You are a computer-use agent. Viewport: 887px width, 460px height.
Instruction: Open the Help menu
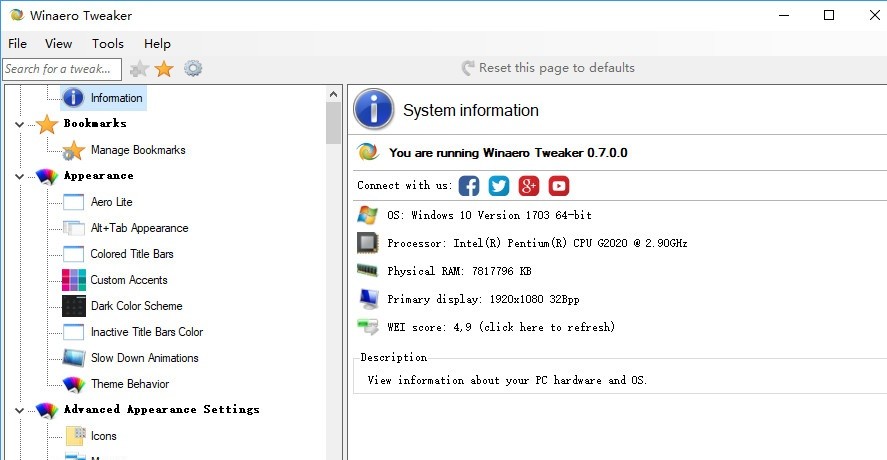click(157, 44)
